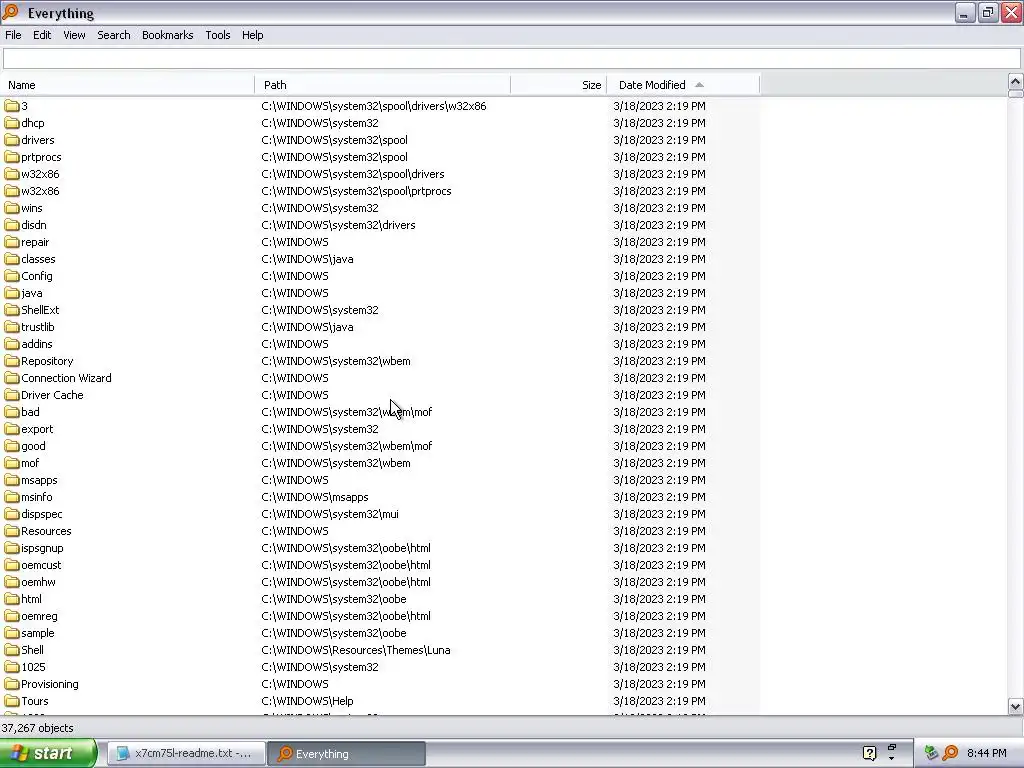
Task: Open the File menu
Action: [13, 35]
